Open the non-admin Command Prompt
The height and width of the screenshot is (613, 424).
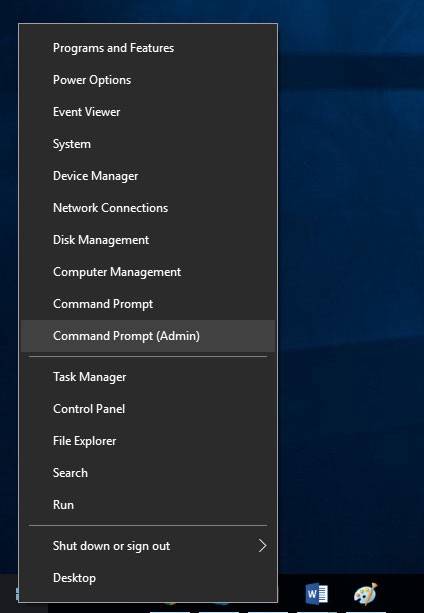pos(148,304)
